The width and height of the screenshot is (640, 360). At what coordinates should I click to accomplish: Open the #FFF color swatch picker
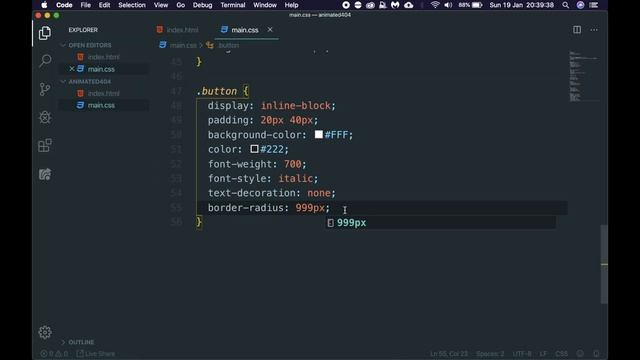pos(318,135)
